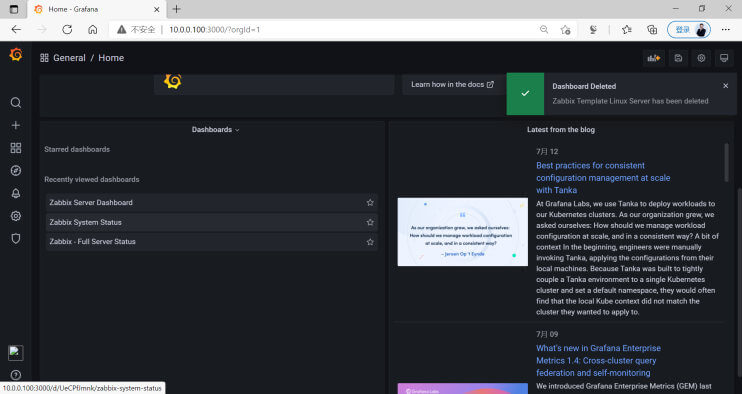
Task: Click the Learn how in the docs link
Action: coord(452,84)
